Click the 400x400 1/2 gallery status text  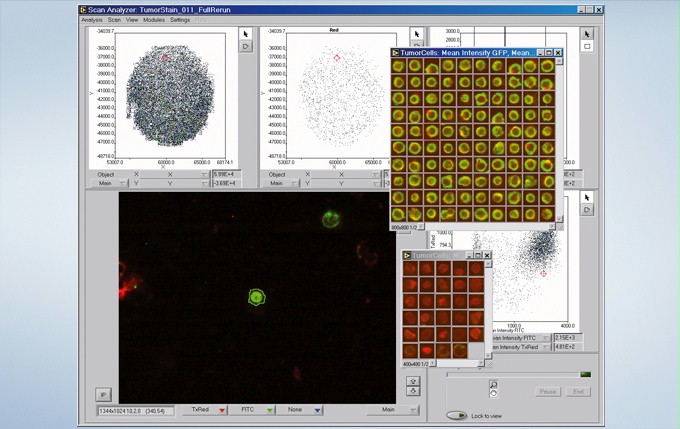pos(416,364)
